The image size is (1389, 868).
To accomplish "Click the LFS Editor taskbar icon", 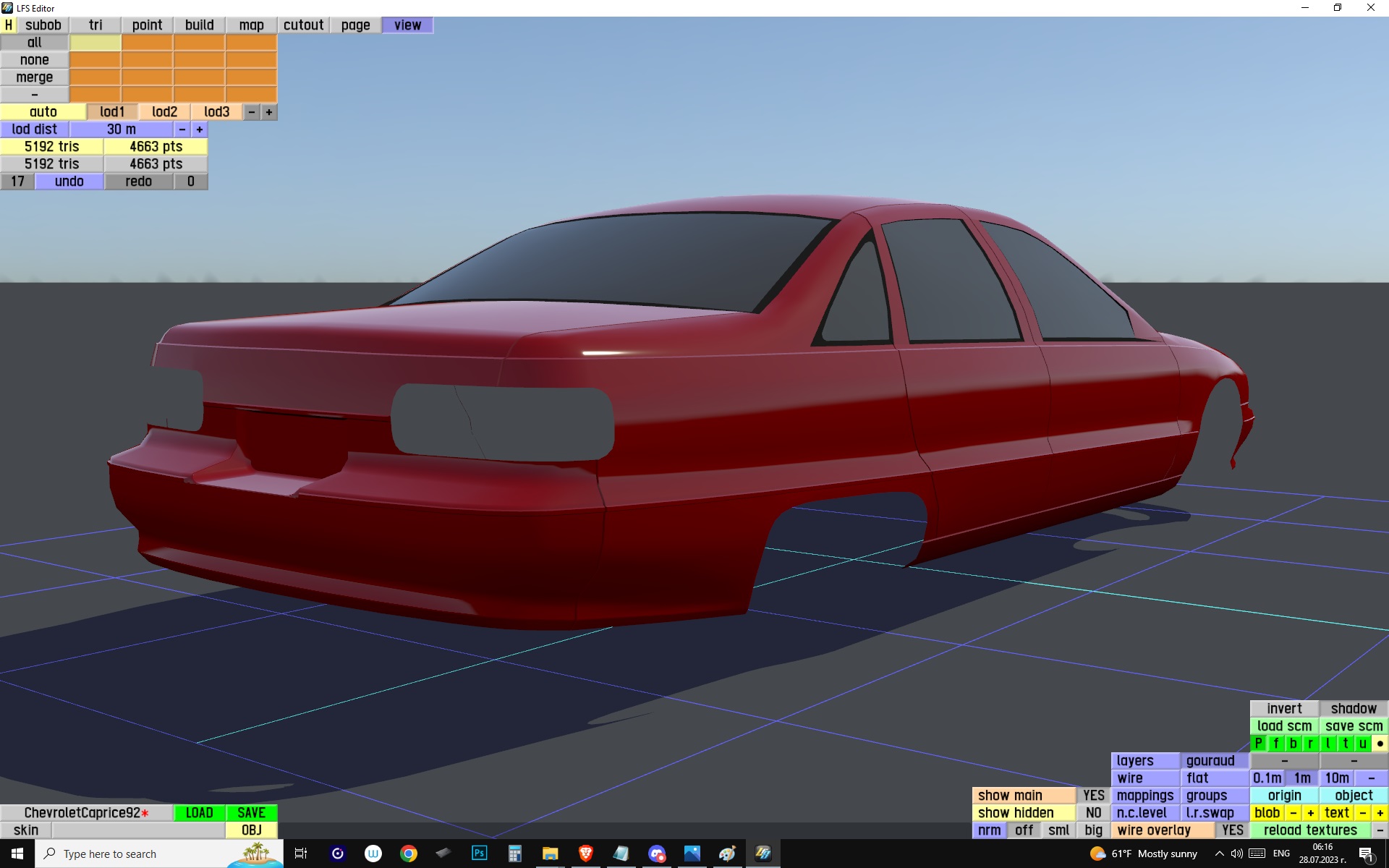I will point(763,854).
